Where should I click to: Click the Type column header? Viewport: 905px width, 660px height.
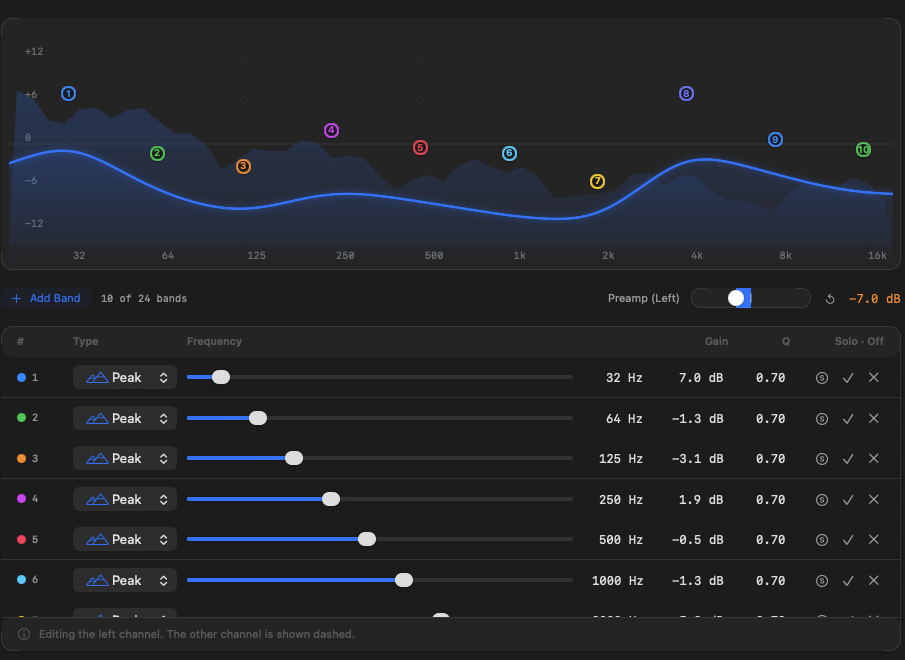(x=85, y=341)
